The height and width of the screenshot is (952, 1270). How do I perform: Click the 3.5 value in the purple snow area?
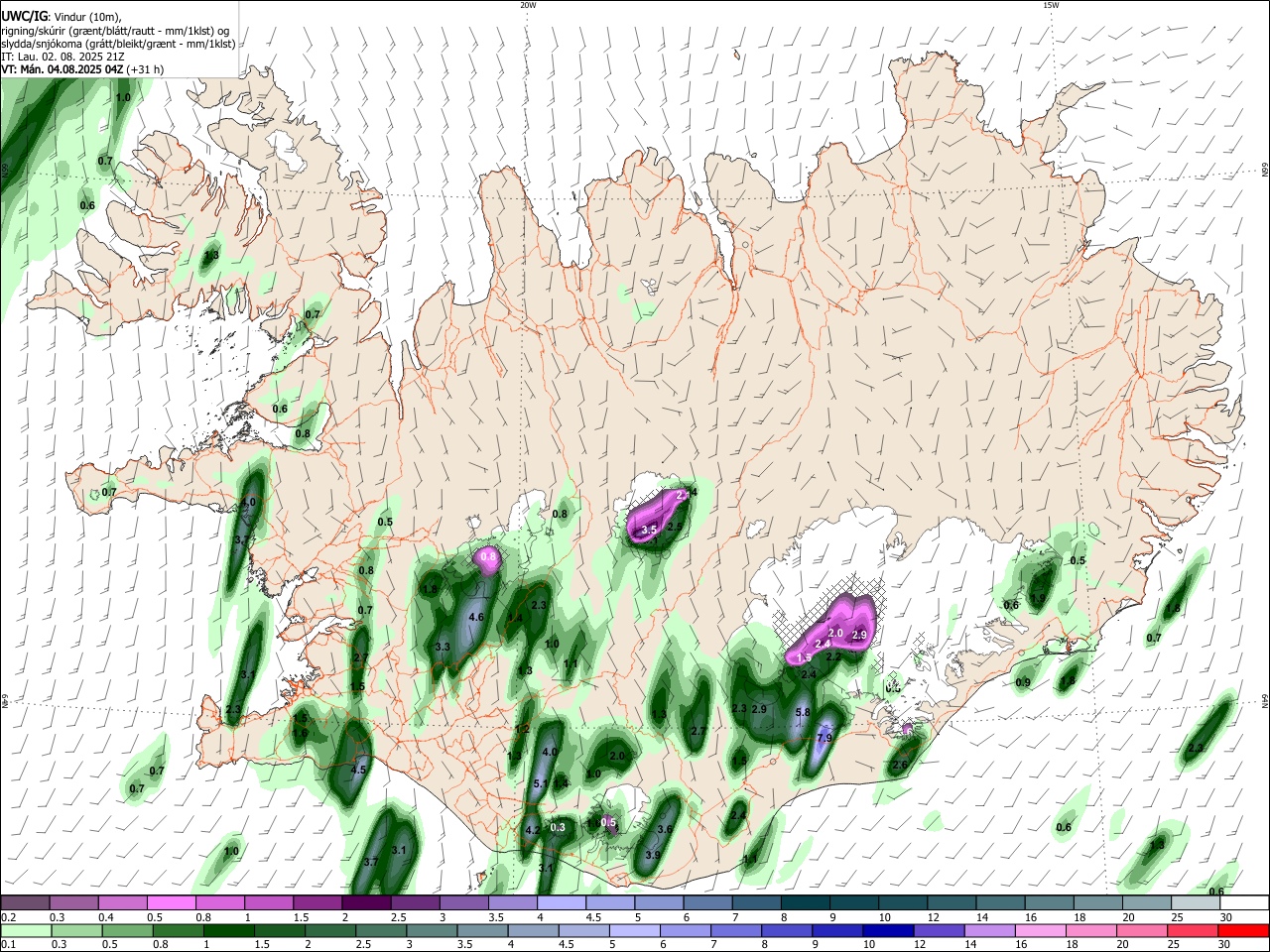[650, 531]
